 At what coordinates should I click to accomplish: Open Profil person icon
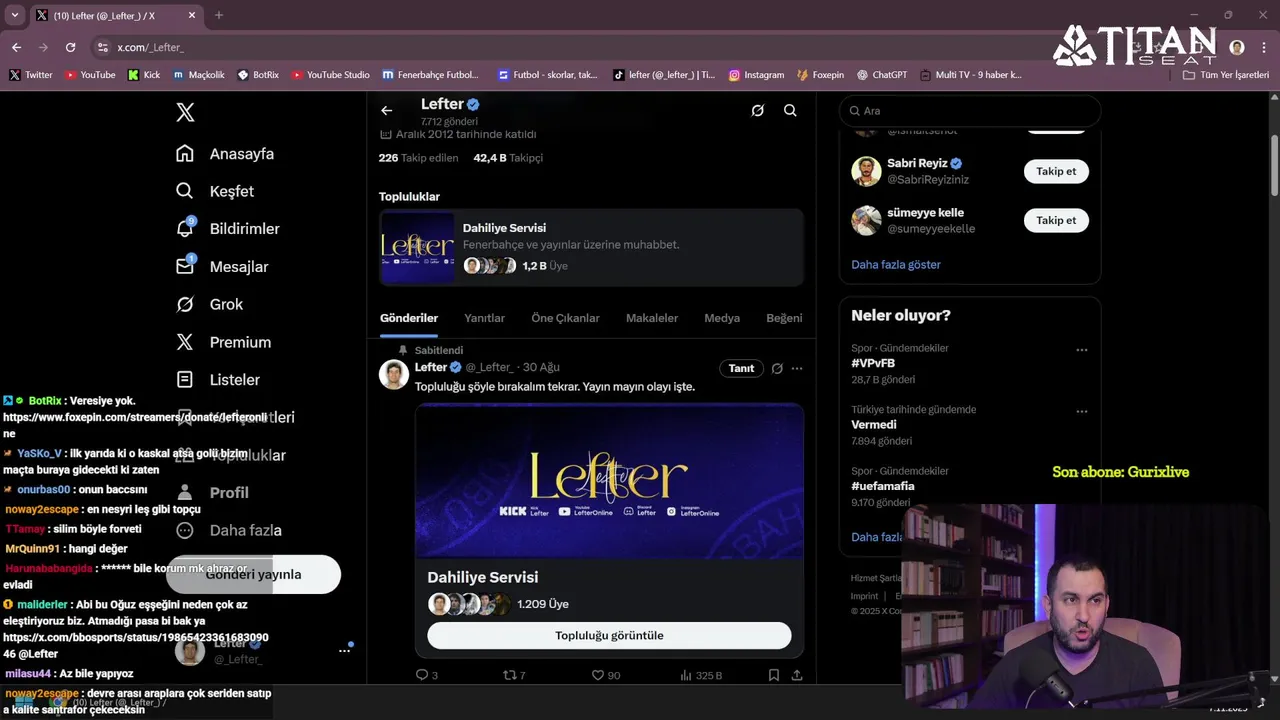point(185,492)
